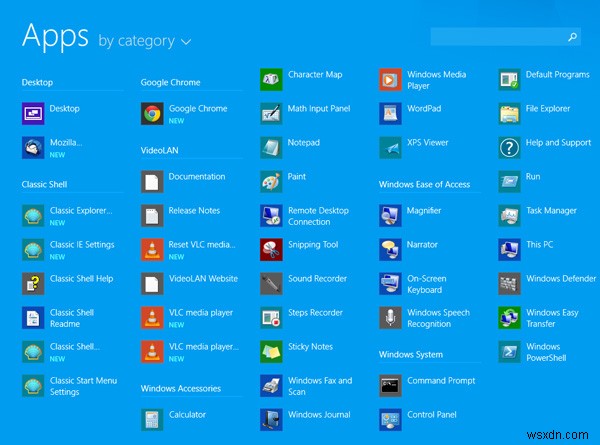600x445 pixels.
Task: Select the Windows Ease of Access header
Action: (x=424, y=184)
